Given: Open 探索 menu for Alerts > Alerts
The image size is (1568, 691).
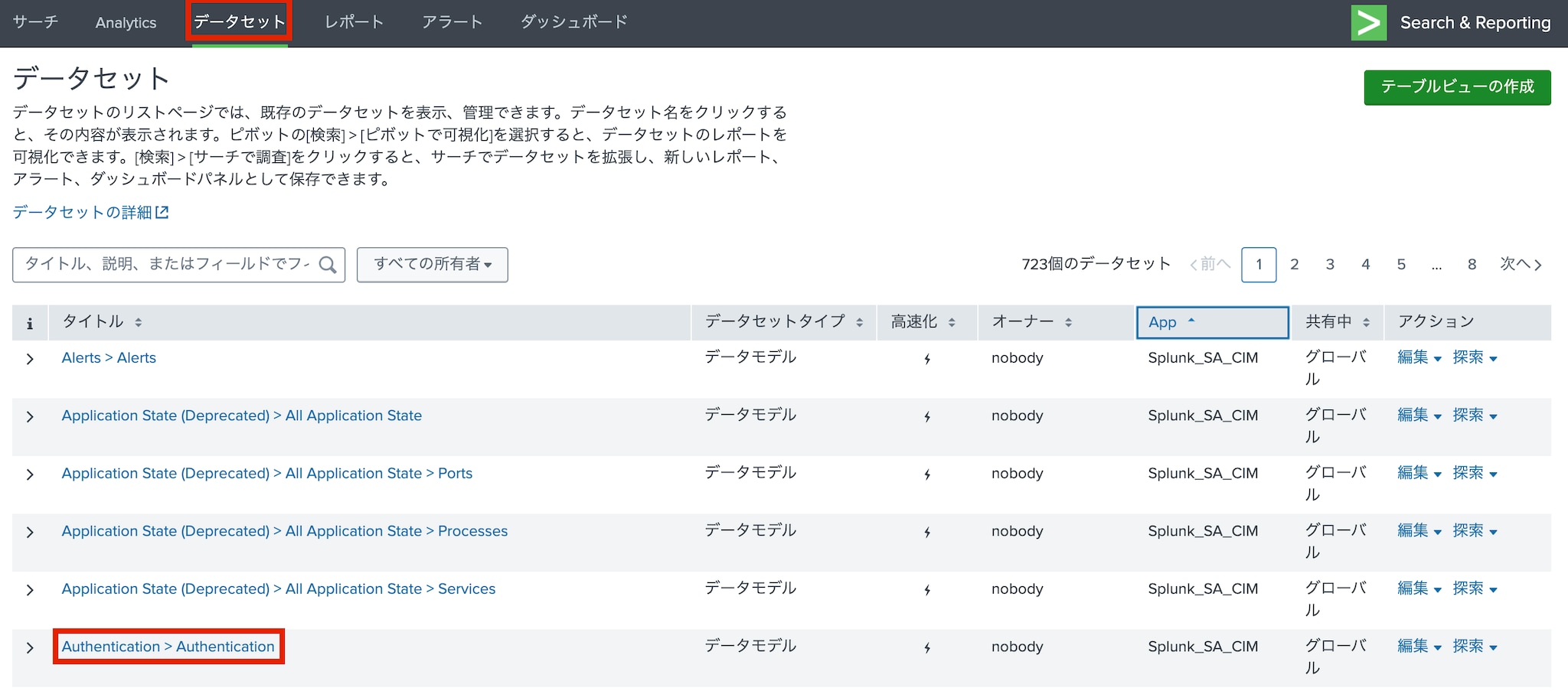Looking at the screenshot, I should pyautogui.click(x=1475, y=357).
